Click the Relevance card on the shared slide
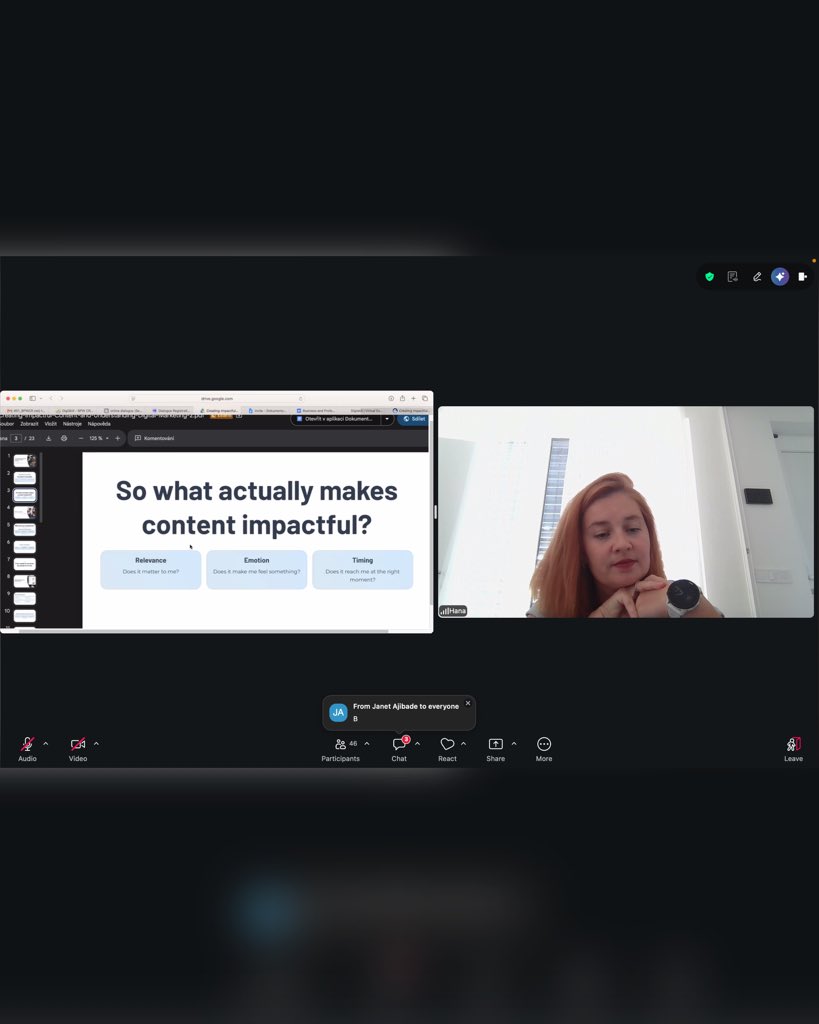 [x=151, y=569]
